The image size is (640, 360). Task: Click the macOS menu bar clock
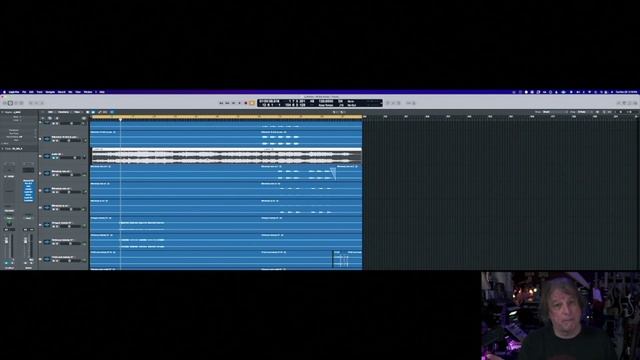point(627,92)
